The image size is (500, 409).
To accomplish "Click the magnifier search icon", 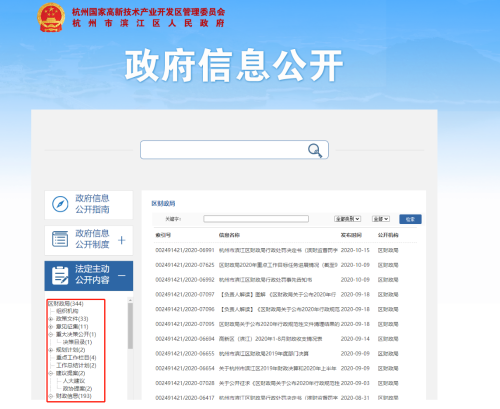I will (x=315, y=150).
